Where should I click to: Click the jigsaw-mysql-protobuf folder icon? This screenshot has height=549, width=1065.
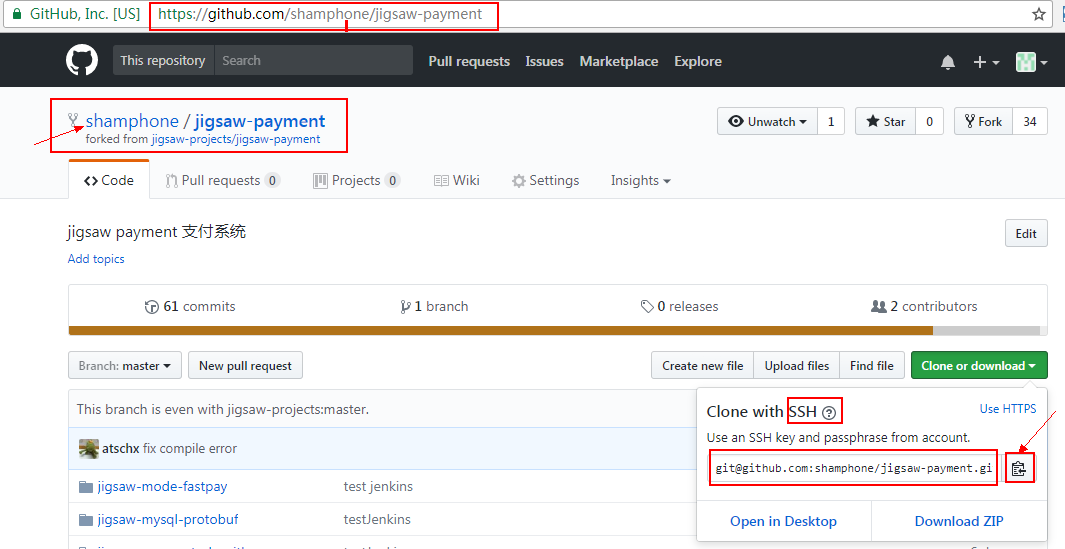pos(86,520)
